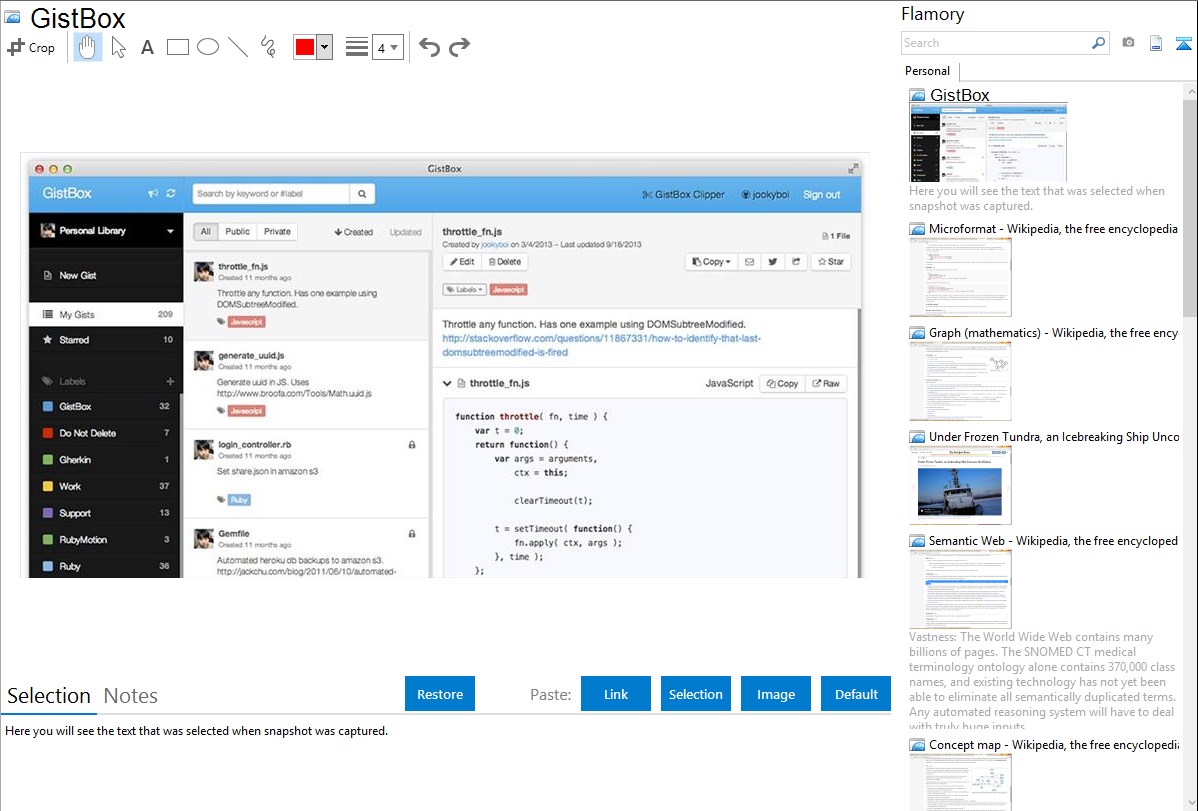Select the Concept map snapshot title

click(1053, 745)
